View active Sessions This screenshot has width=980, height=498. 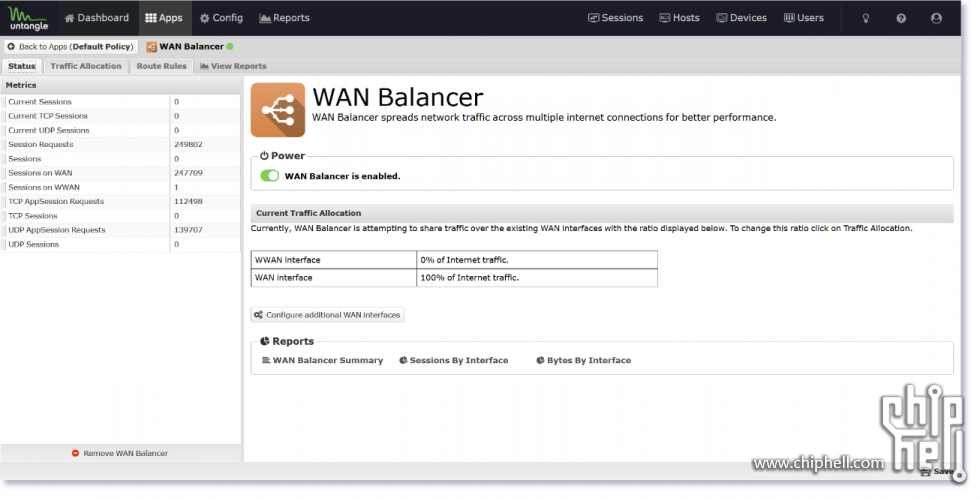pos(616,18)
